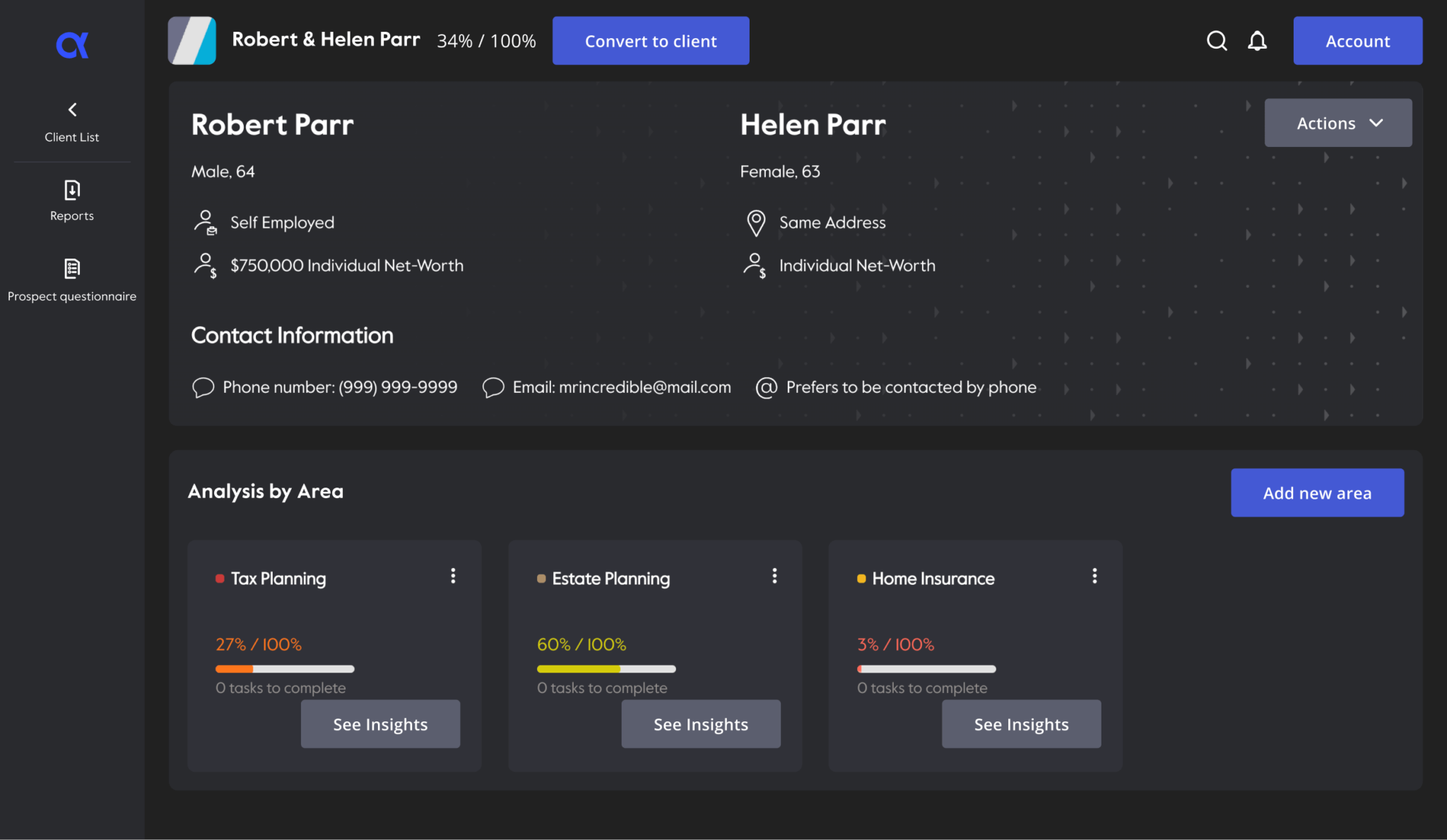Check notifications via the bell icon
Viewport: 1447px width, 840px height.
pyautogui.click(x=1258, y=41)
